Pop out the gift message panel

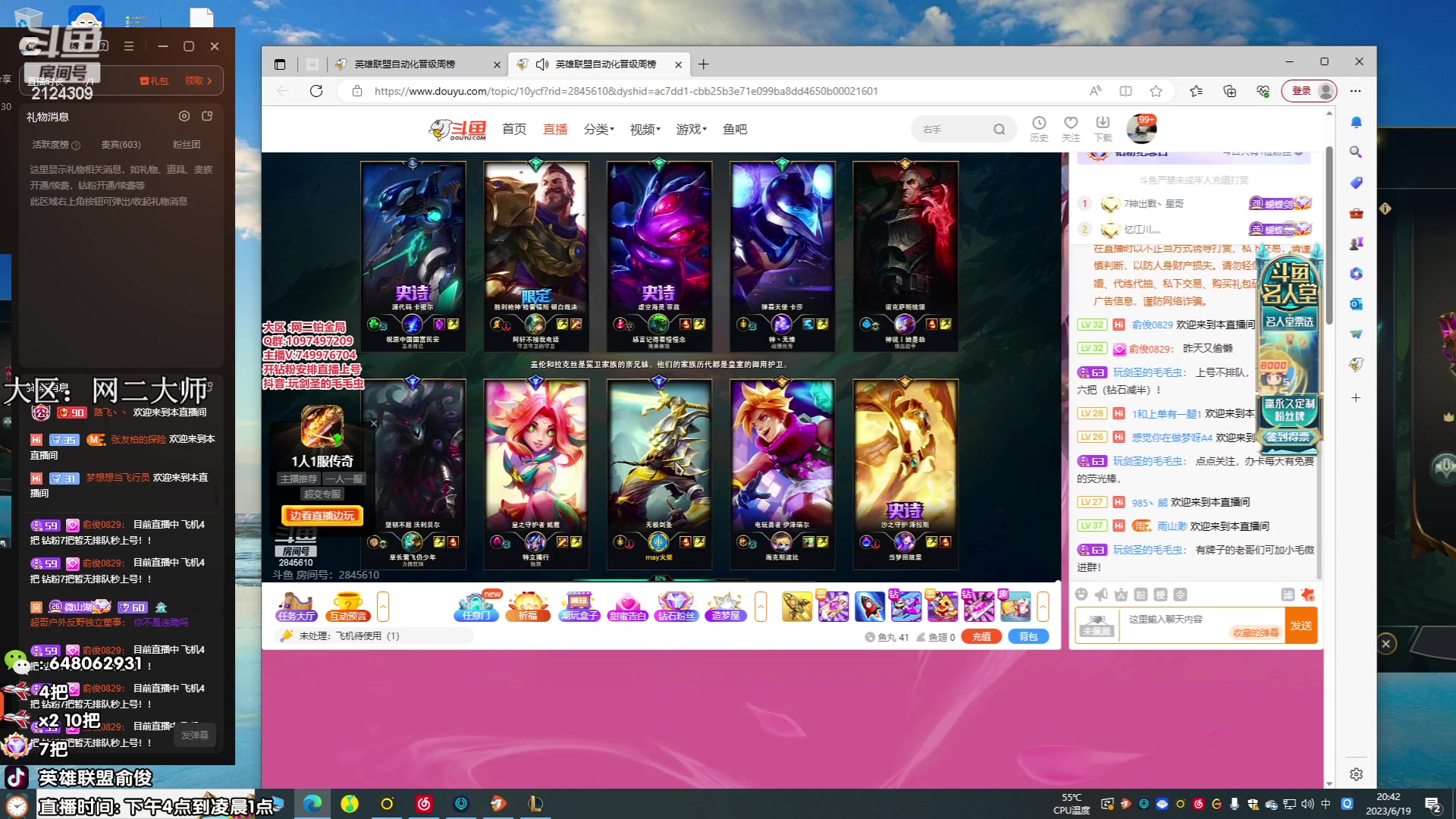tap(207, 116)
